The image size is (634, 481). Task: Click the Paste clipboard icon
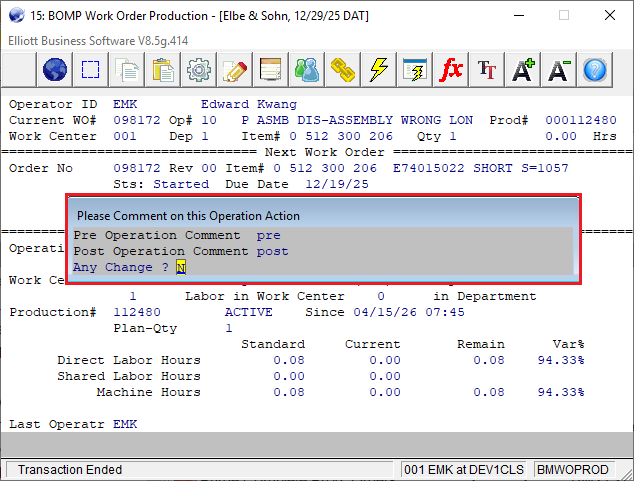click(163, 70)
